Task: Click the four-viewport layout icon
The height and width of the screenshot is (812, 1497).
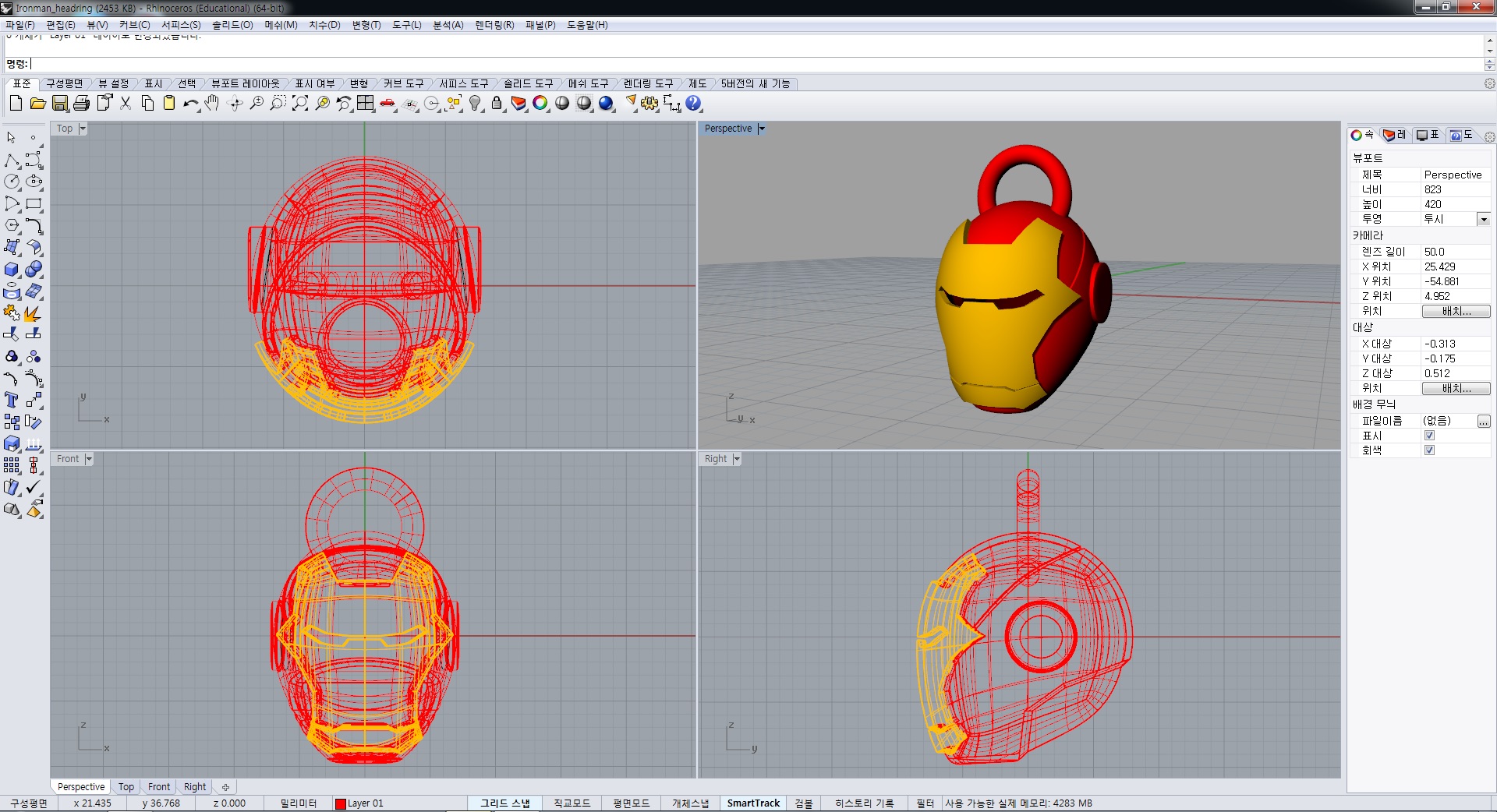Action: click(366, 104)
